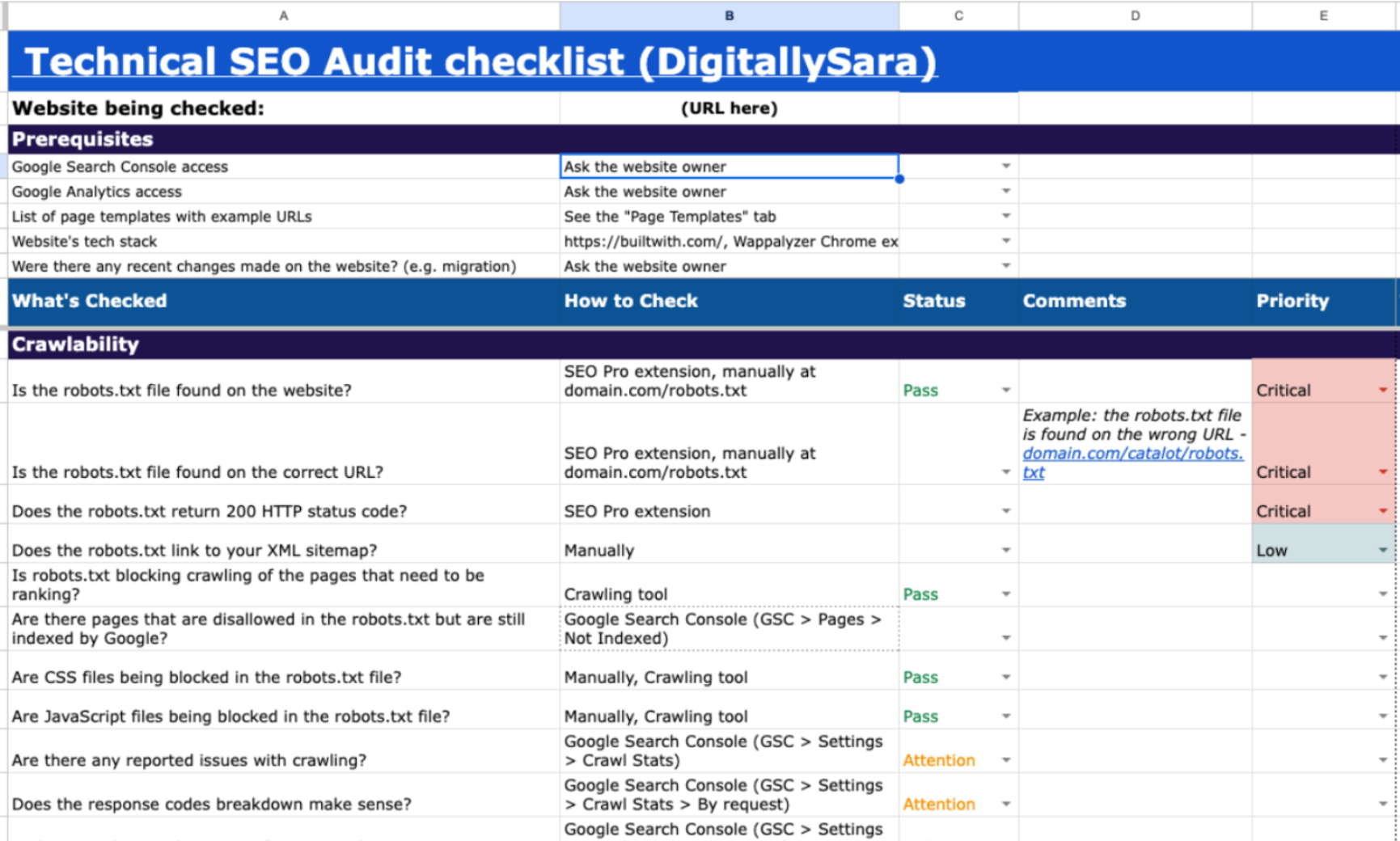Select the Crawlability section header
Image resolution: width=1400 pixels, height=841 pixels.
tap(704, 344)
